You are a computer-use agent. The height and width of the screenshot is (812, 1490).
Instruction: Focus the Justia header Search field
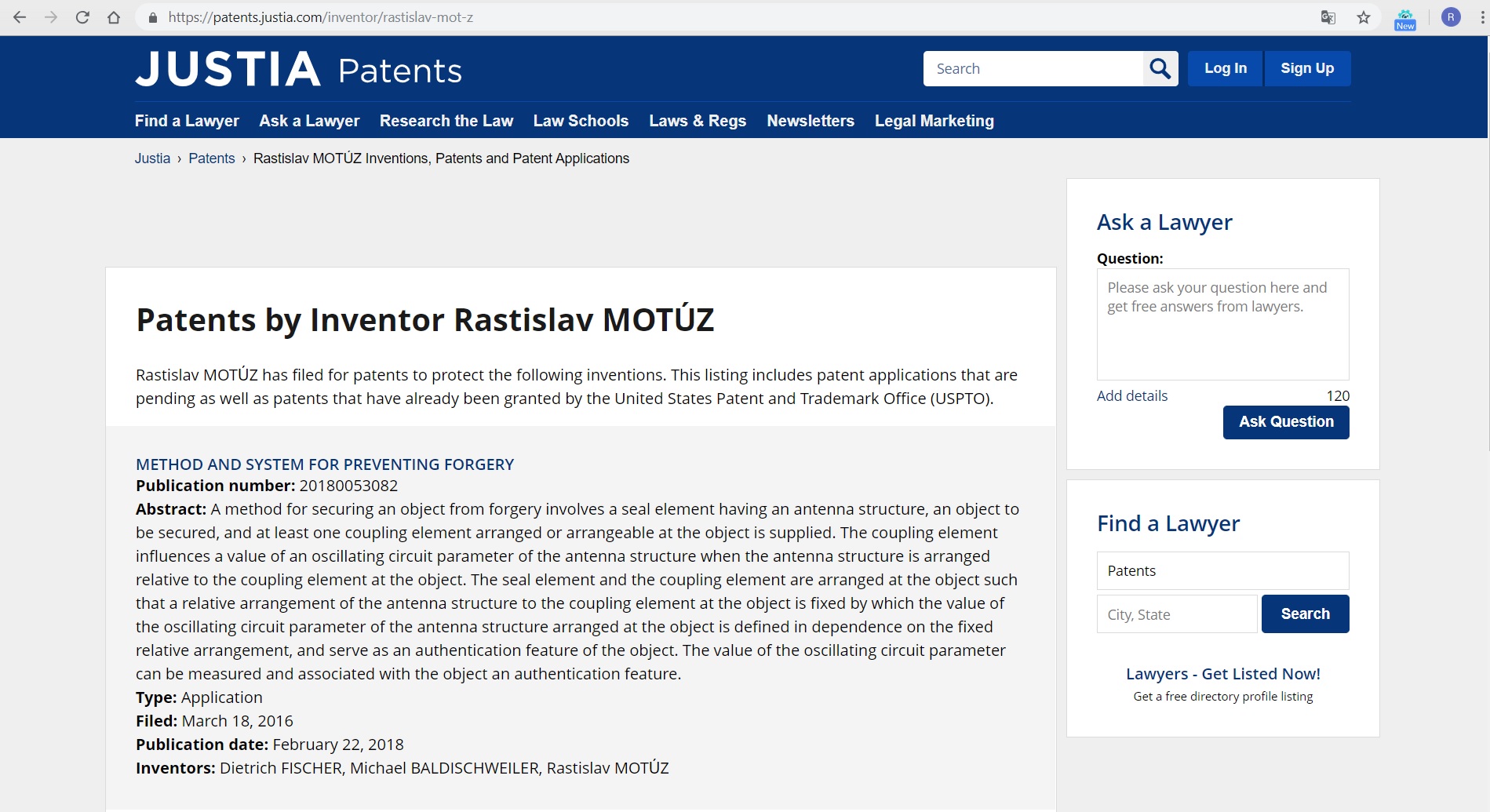[1033, 69]
